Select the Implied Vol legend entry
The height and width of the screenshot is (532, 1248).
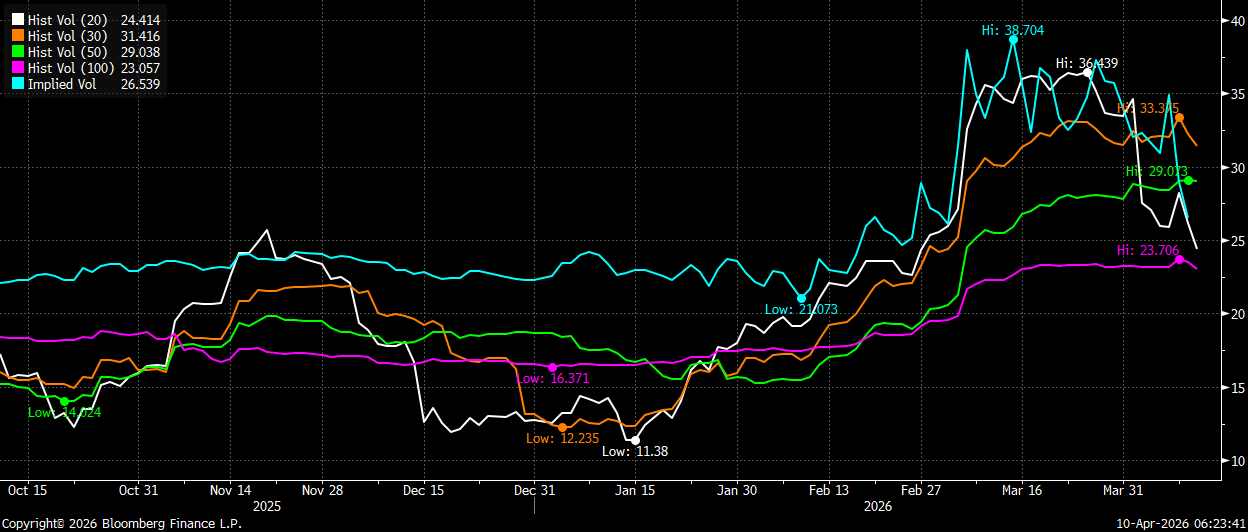coord(85,84)
